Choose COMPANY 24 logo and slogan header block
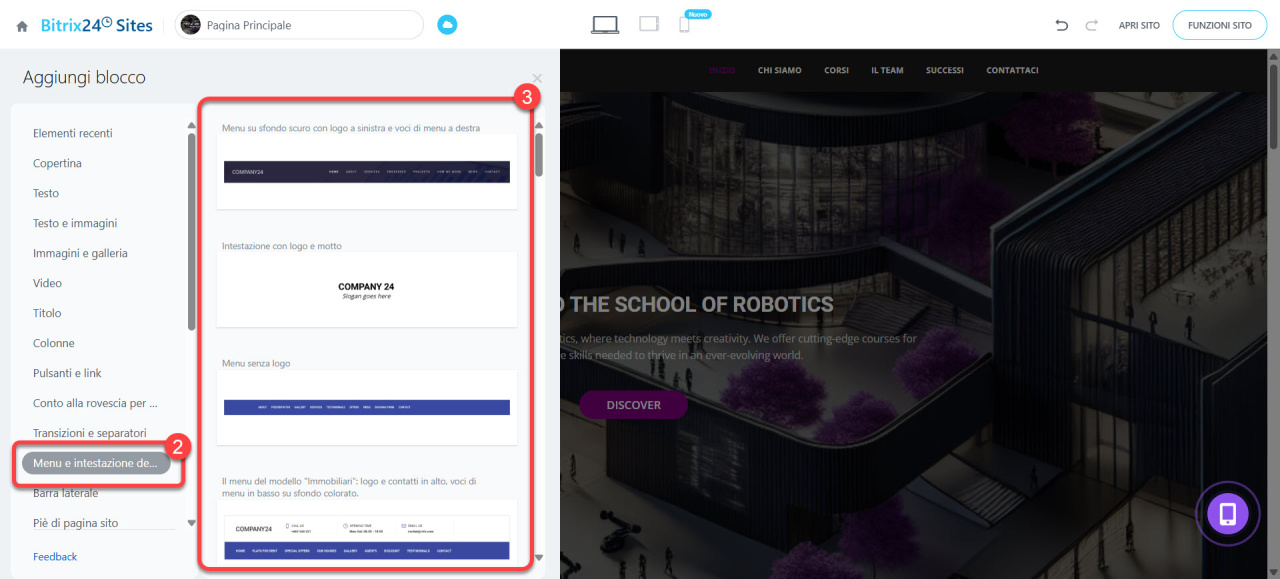1280x579 pixels. pyautogui.click(x=367, y=289)
